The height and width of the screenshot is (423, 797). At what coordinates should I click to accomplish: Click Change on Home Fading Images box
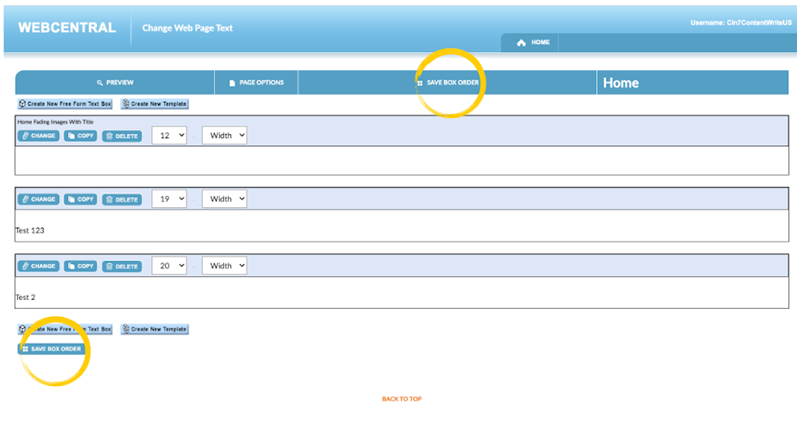click(x=38, y=136)
